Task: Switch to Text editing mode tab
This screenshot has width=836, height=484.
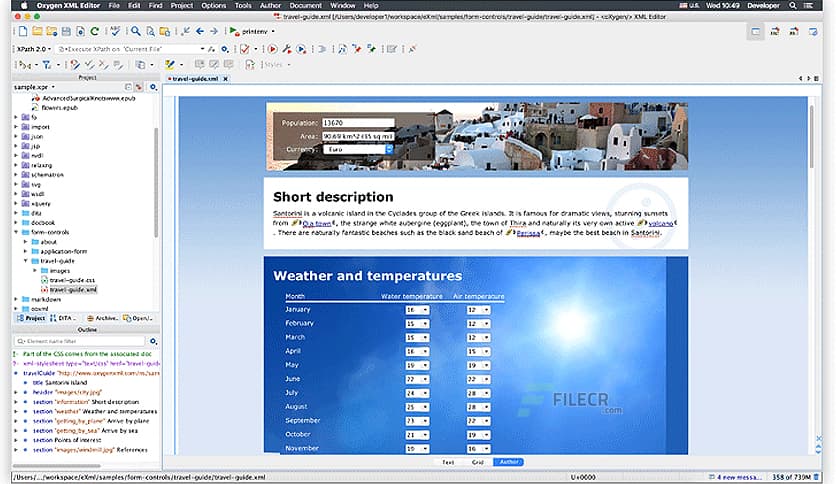Action: (448, 462)
